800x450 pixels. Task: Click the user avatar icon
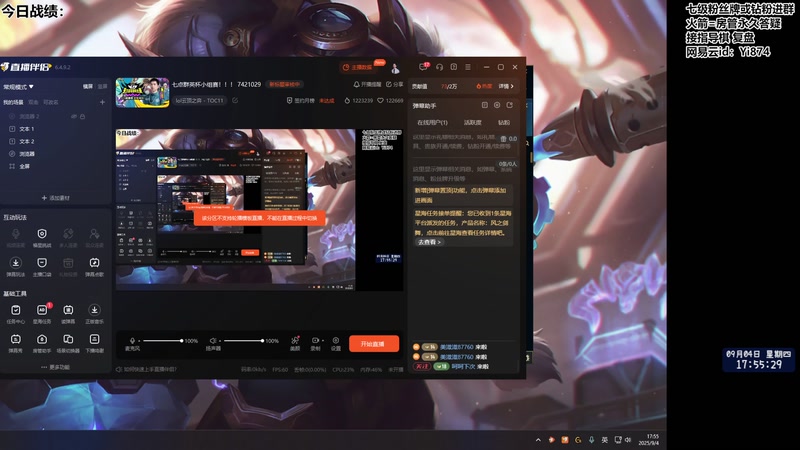click(395, 67)
